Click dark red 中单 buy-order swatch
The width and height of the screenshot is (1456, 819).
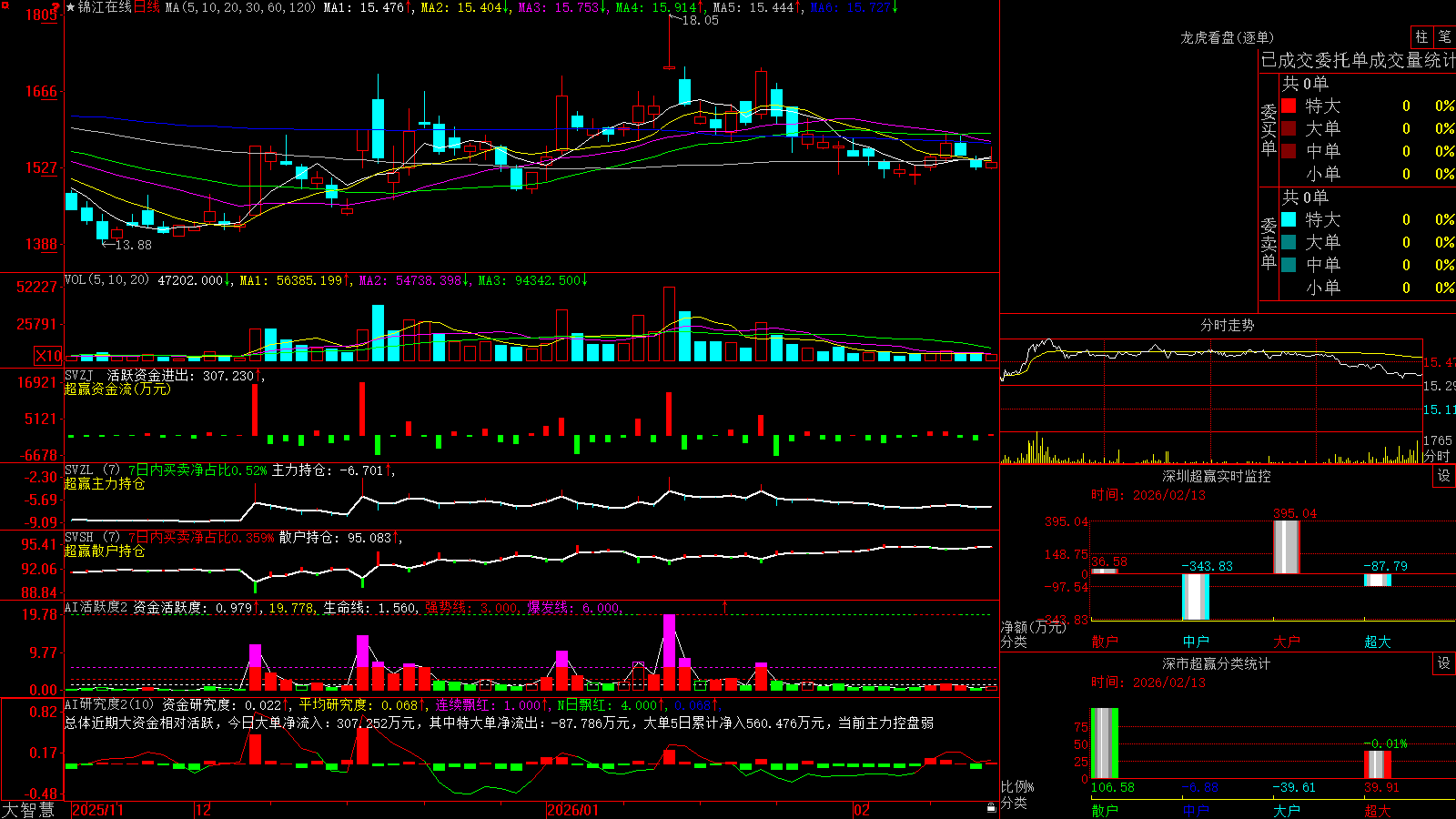click(1289, 151)
